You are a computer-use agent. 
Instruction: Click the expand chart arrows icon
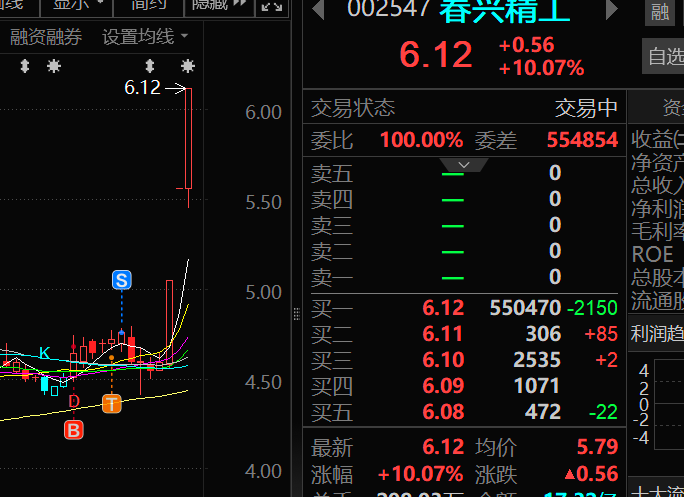[272, 7]
